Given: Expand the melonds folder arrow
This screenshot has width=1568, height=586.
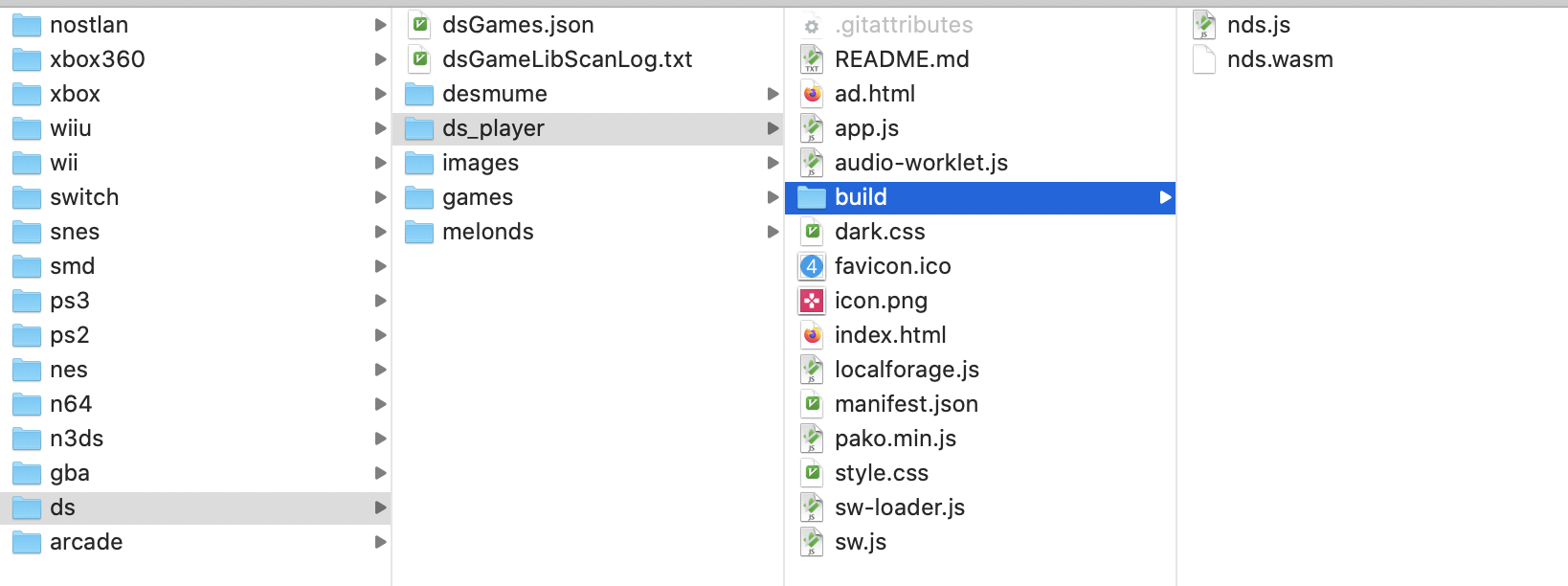Looking at the screenshot, I should pos(773,232).
